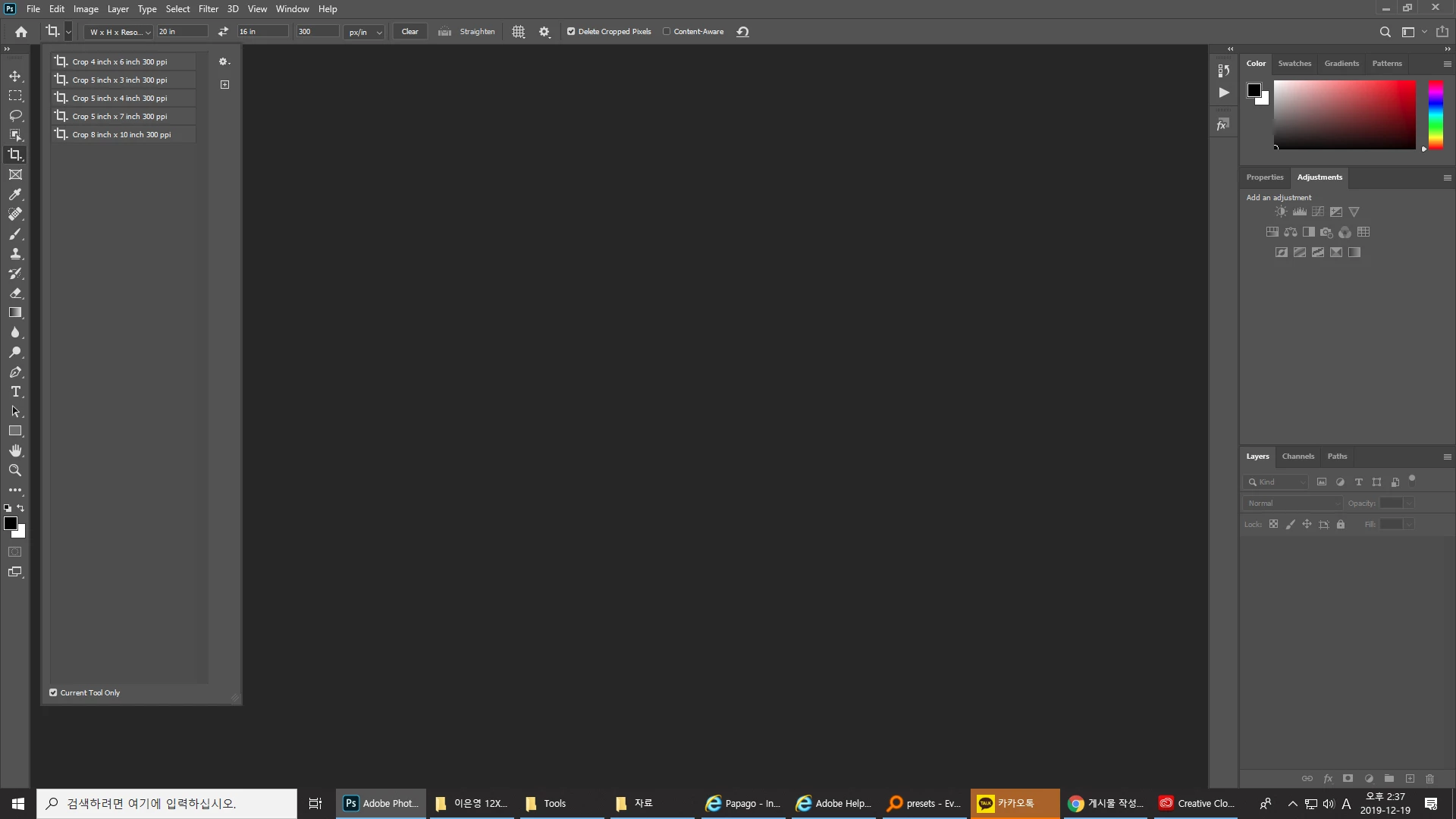Open the W x H x Resolution dropdown
This screenshot has height=819, width=1456.
click(x=120, y=32)
